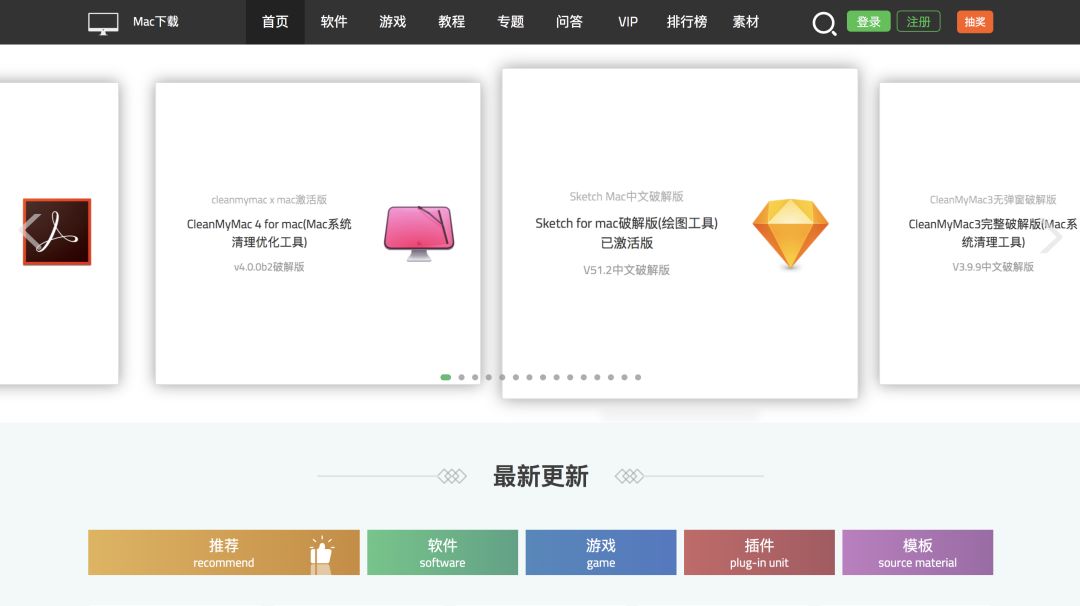Select the 游戏 game tab
Viewport: 1080px width, 606px height.
coord(601,552)
